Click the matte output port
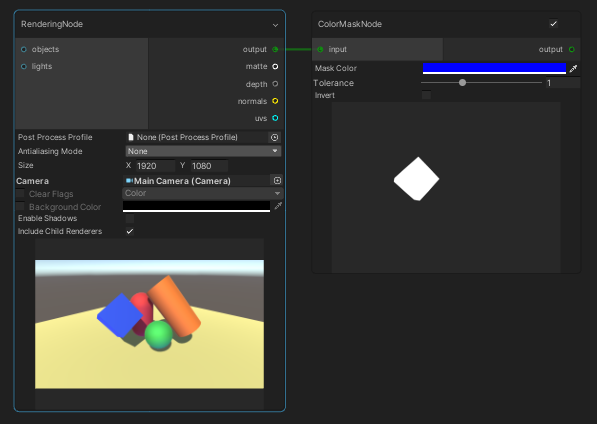The height and width of the screenshot is (424, 597). (x=275, y=67)
